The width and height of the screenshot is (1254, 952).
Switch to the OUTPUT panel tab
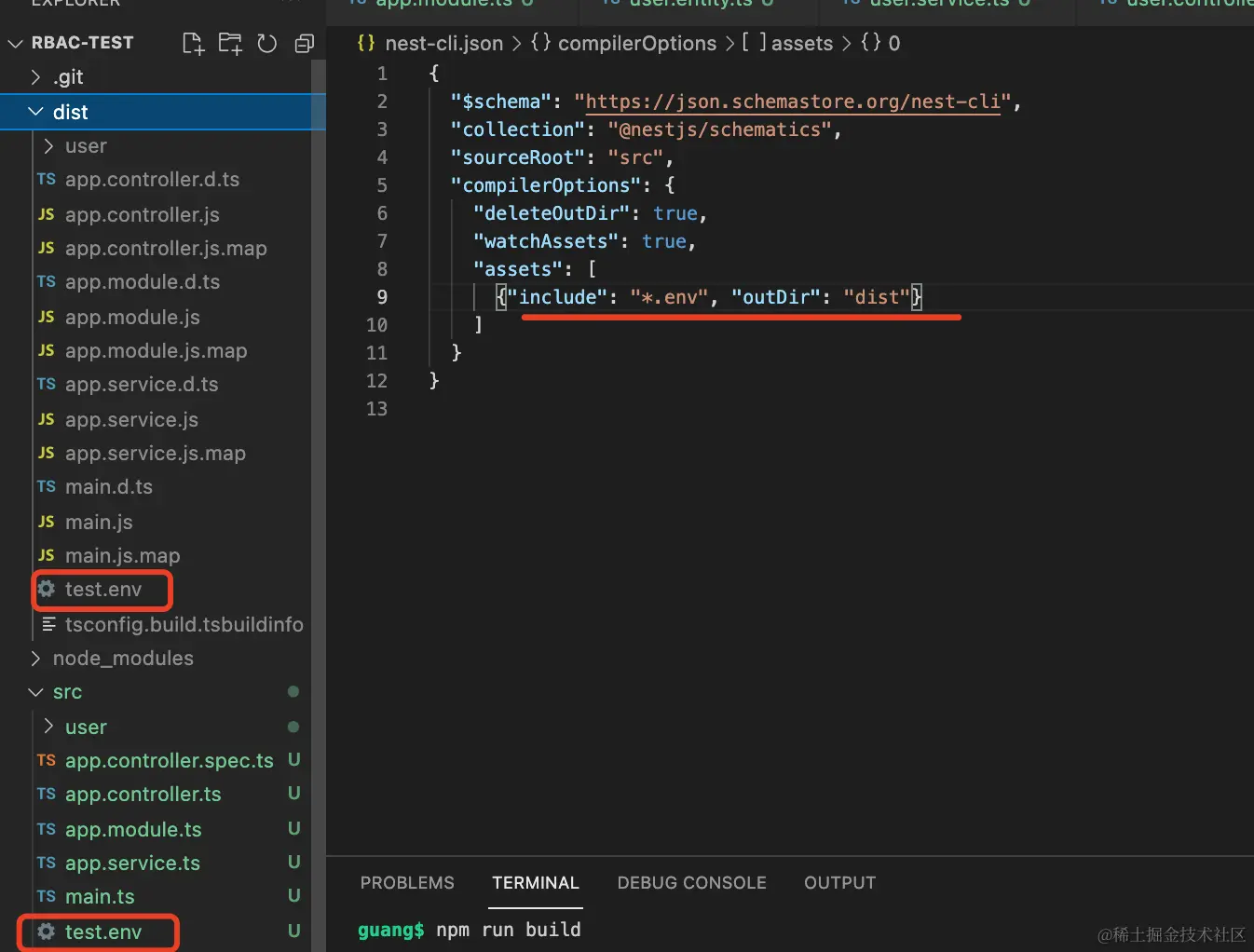[839, 882]
